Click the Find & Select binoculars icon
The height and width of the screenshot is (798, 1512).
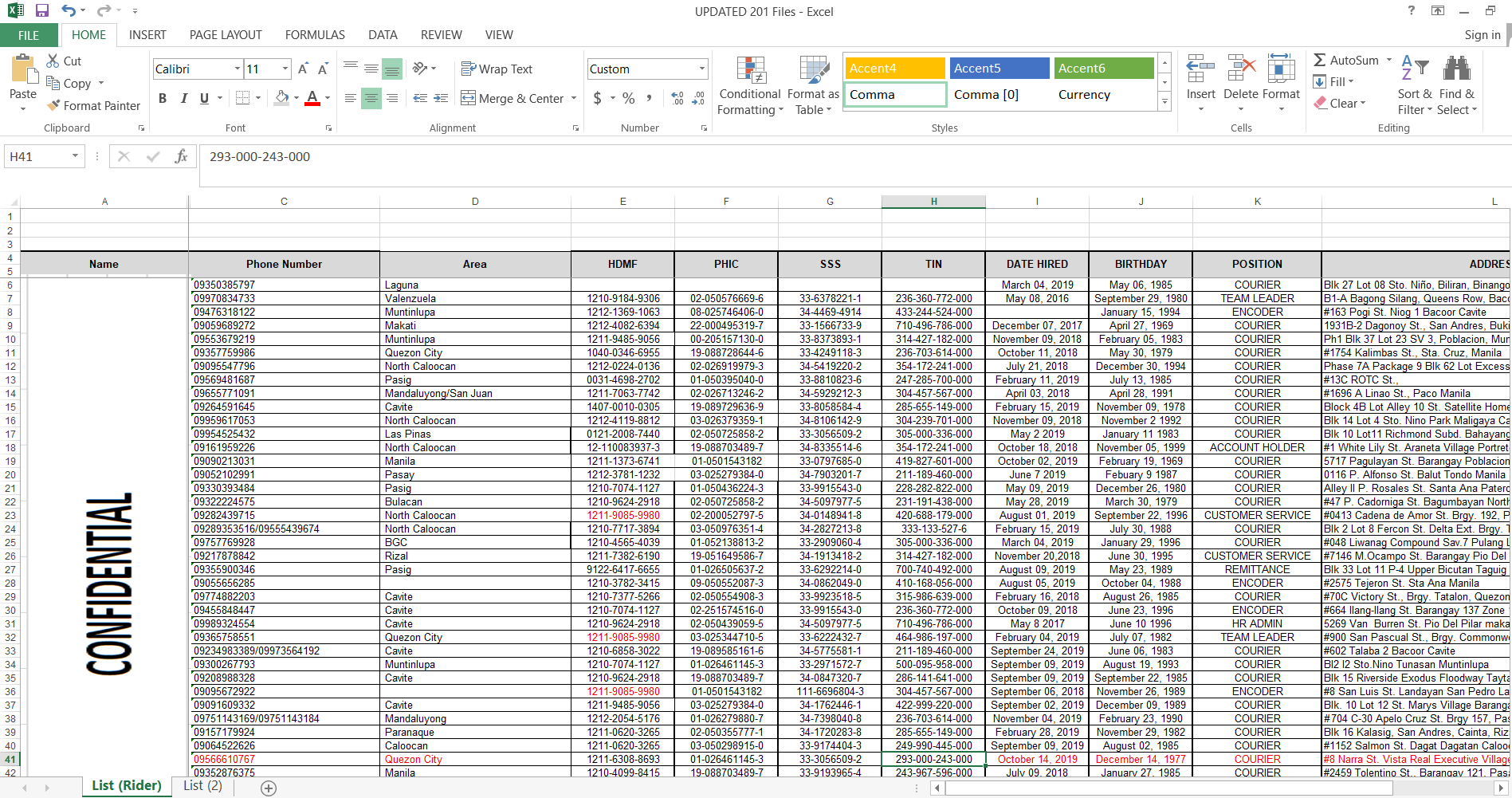tap(1457, 69)
